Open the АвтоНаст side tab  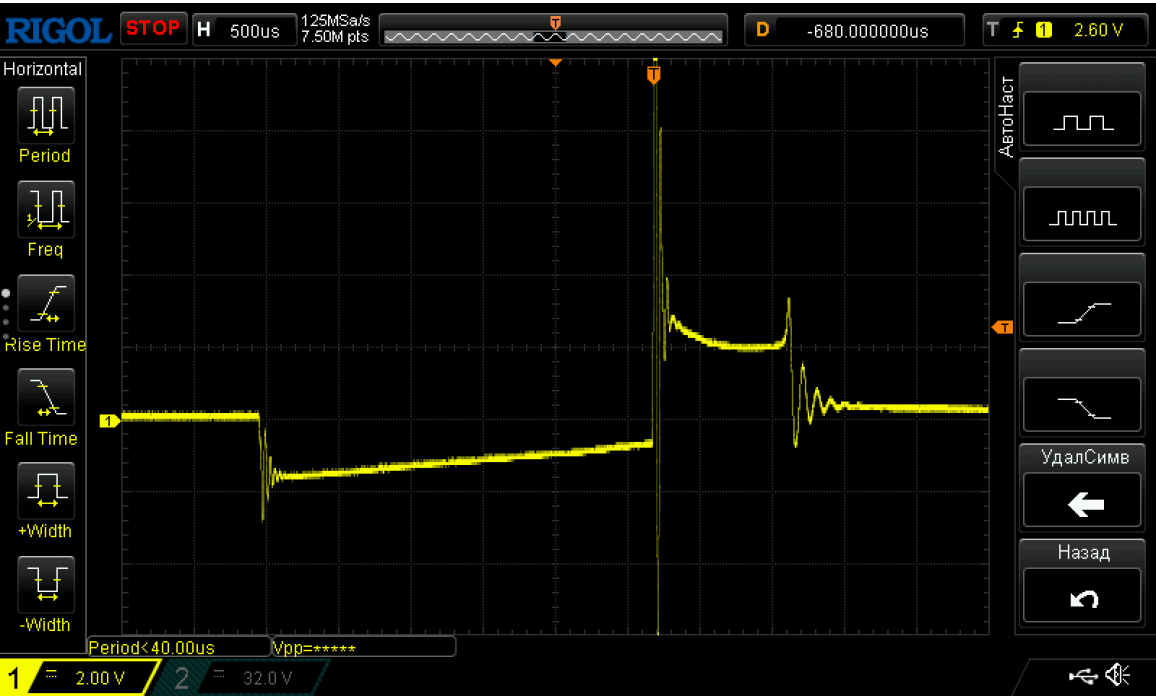[1006, 117]
